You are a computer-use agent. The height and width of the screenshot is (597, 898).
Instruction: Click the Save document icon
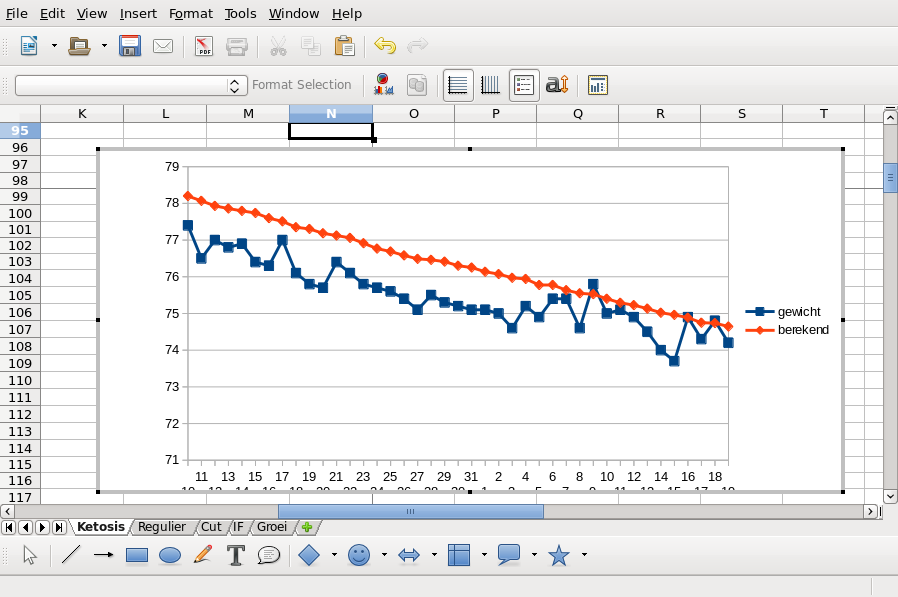(130, 46)
